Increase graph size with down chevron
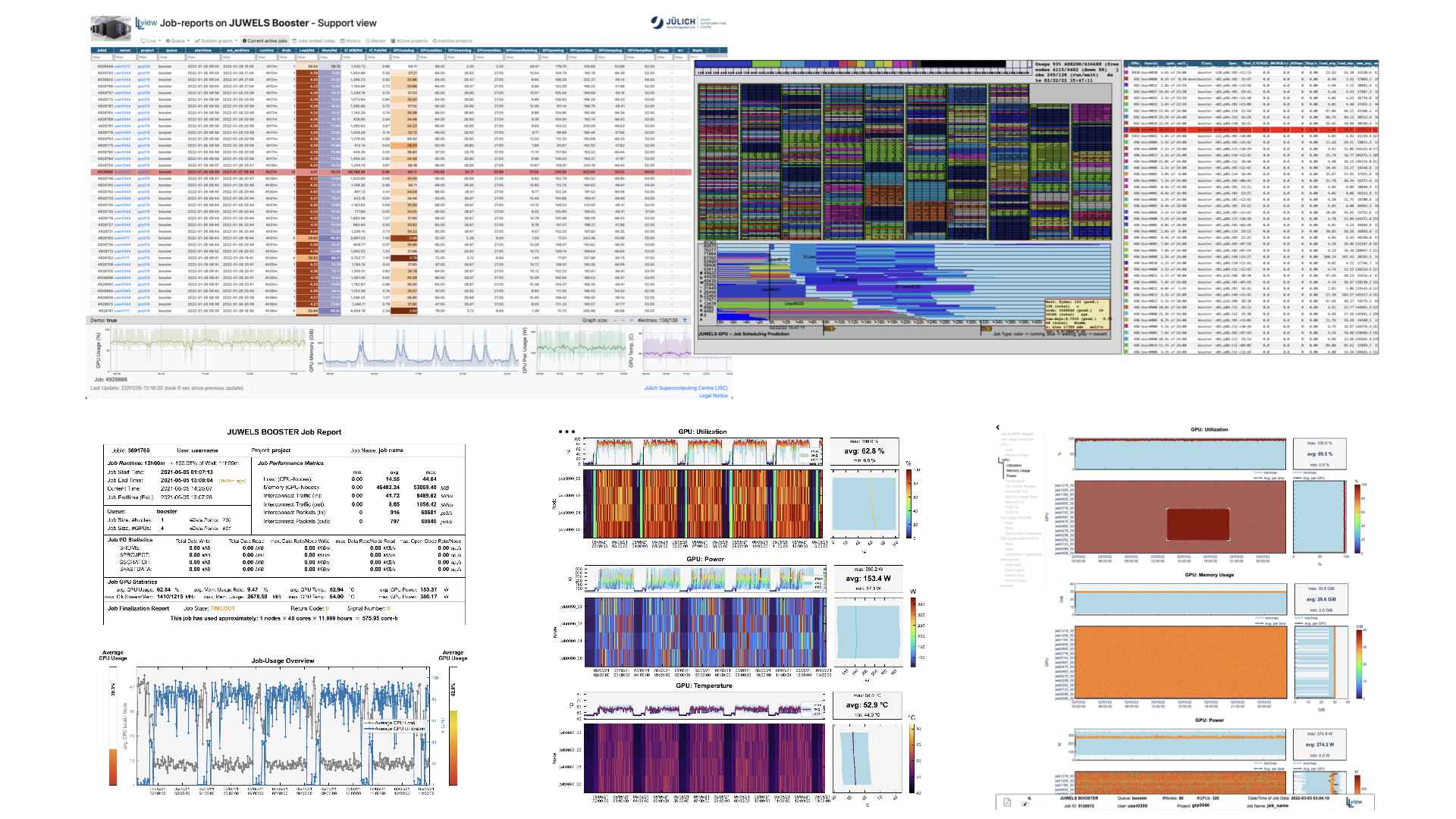 pos(623,320)
